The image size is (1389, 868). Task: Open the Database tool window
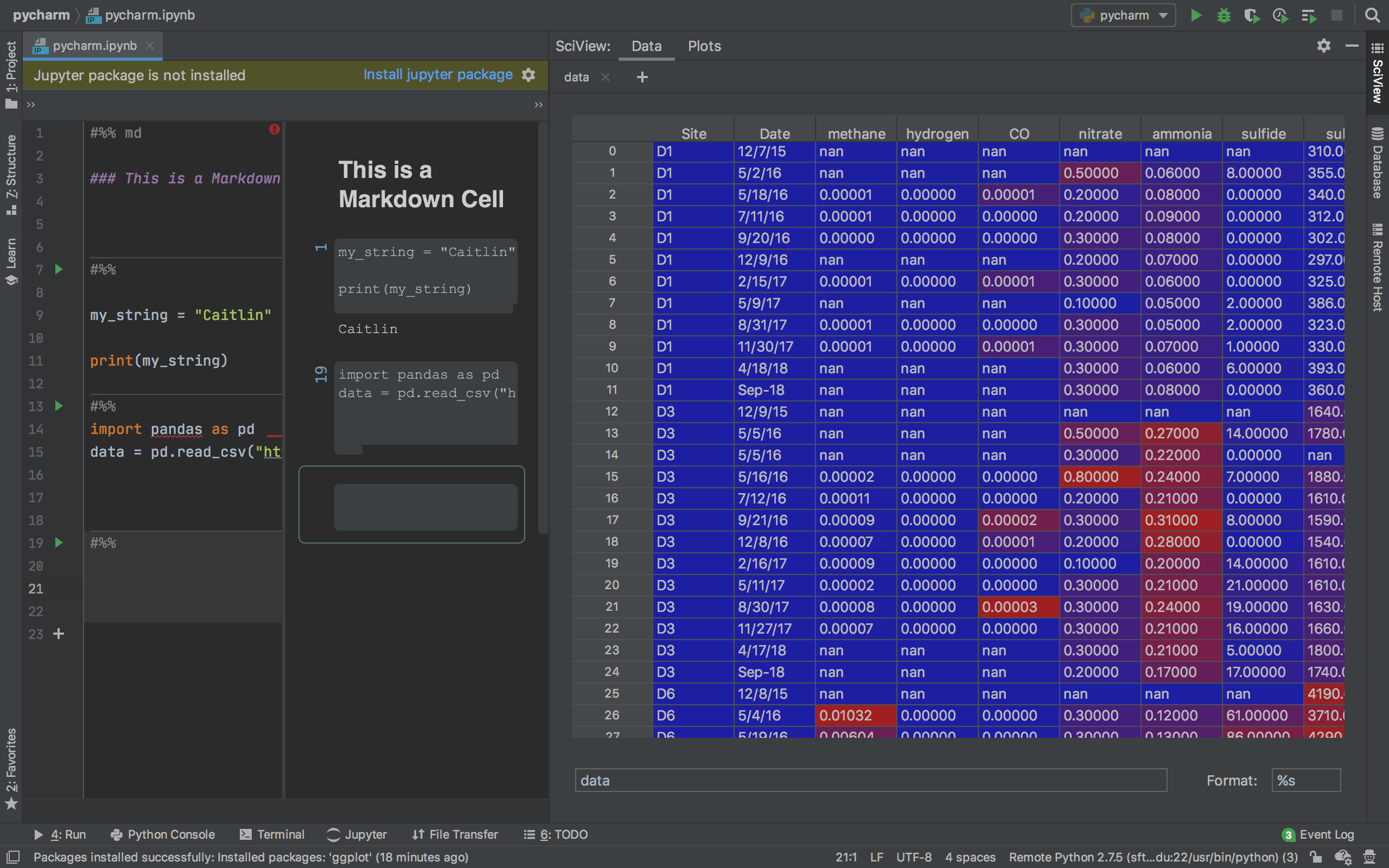point(1378,163)
